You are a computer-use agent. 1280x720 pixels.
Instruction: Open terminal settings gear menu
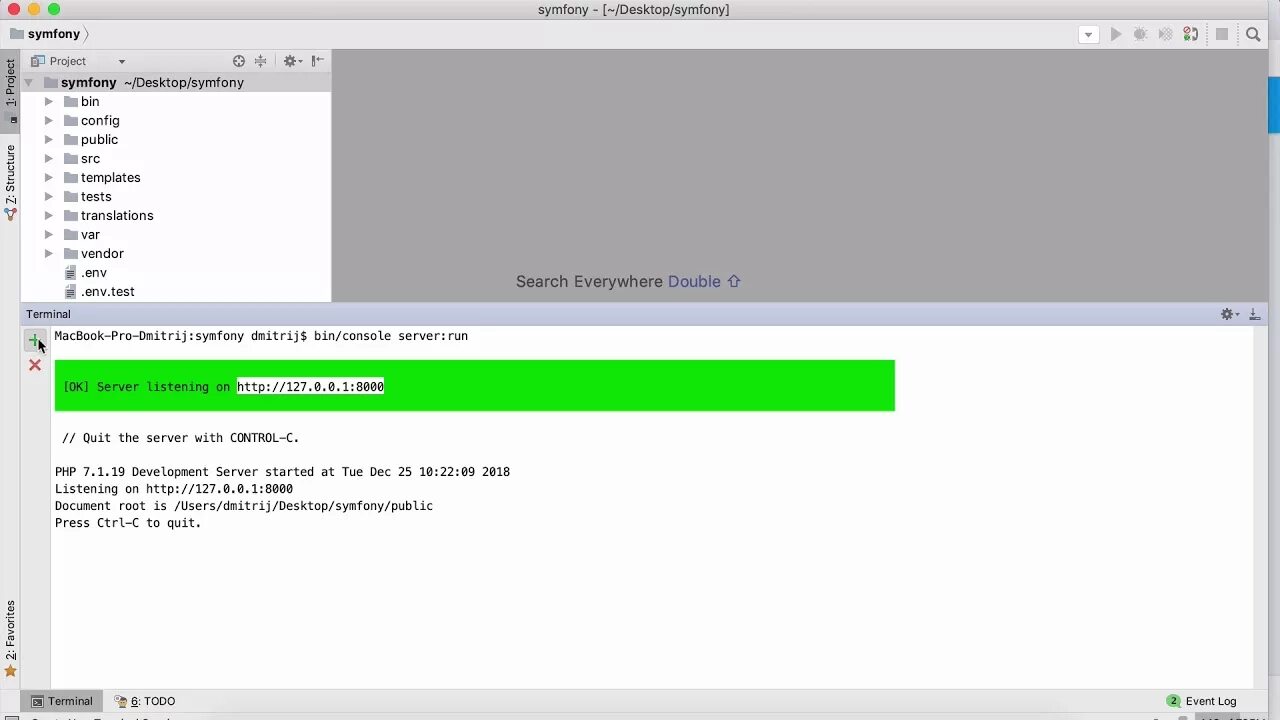(x=1229, y=314)
